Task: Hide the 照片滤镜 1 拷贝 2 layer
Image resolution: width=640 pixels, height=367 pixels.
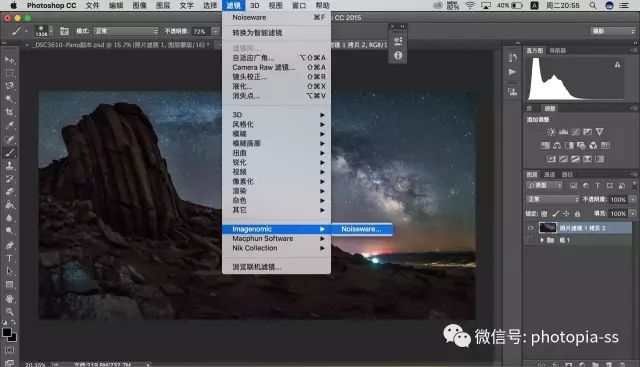Action: click(530, 228)
